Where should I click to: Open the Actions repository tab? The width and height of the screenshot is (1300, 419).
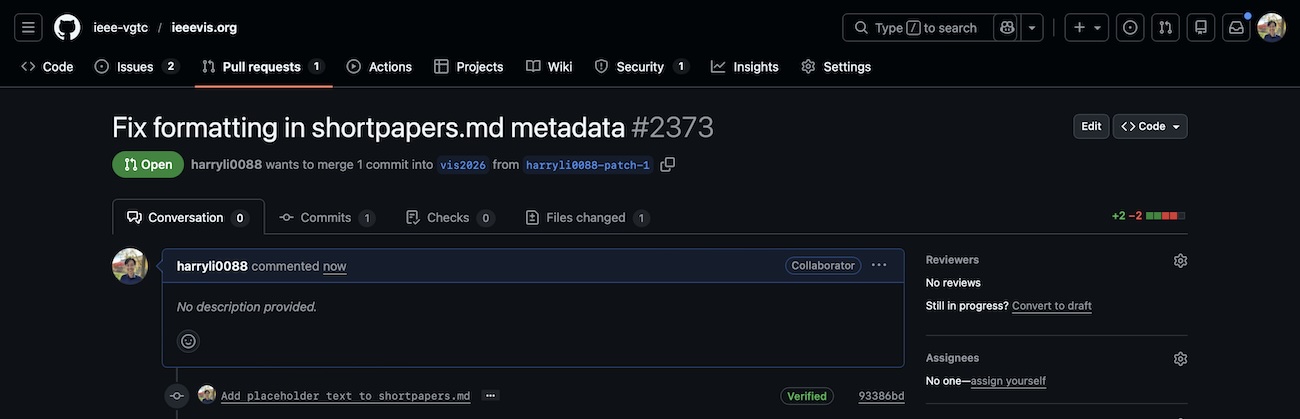[379, 67]
